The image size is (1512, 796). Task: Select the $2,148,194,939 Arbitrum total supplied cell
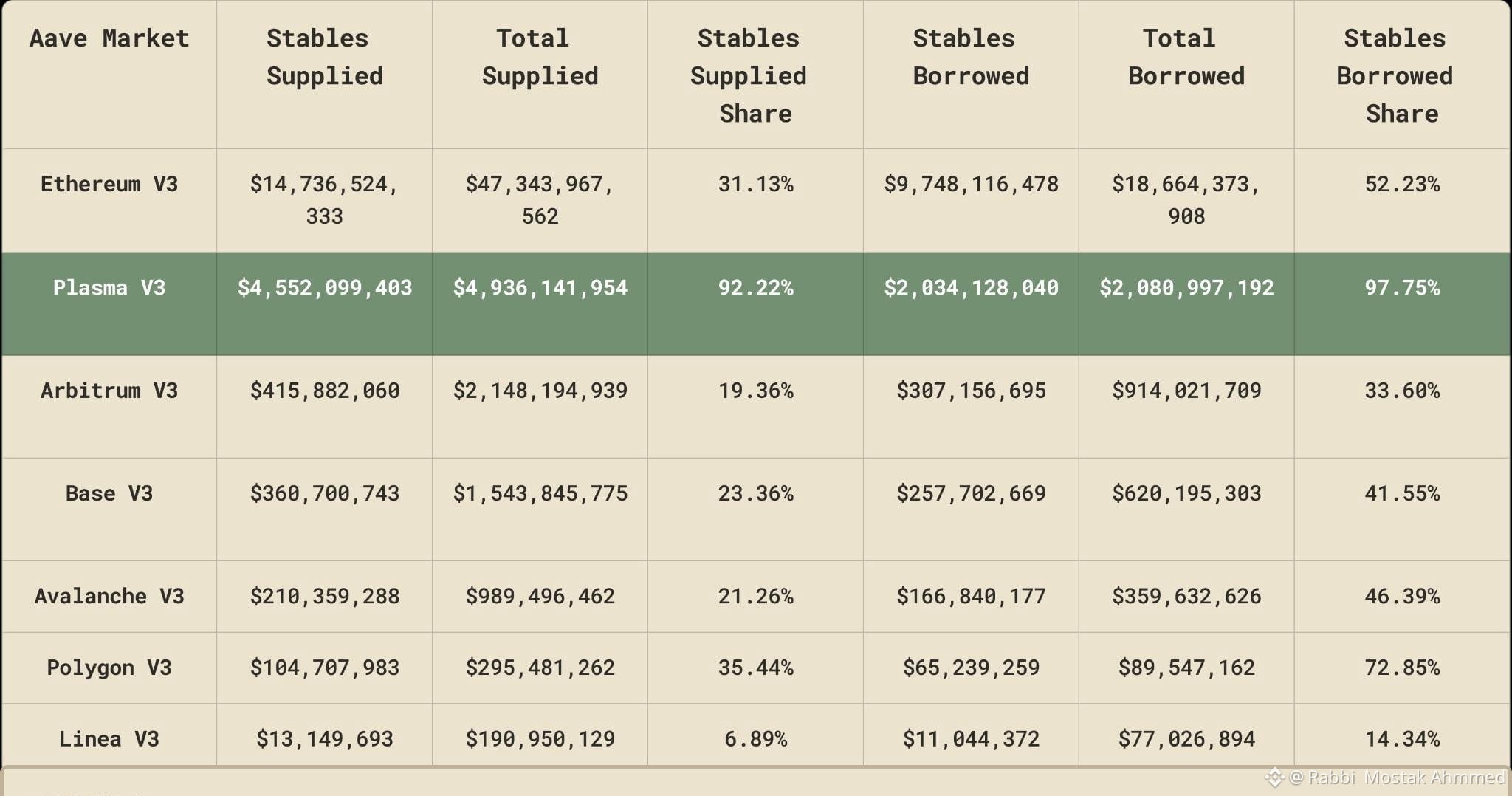coord(540,391)
